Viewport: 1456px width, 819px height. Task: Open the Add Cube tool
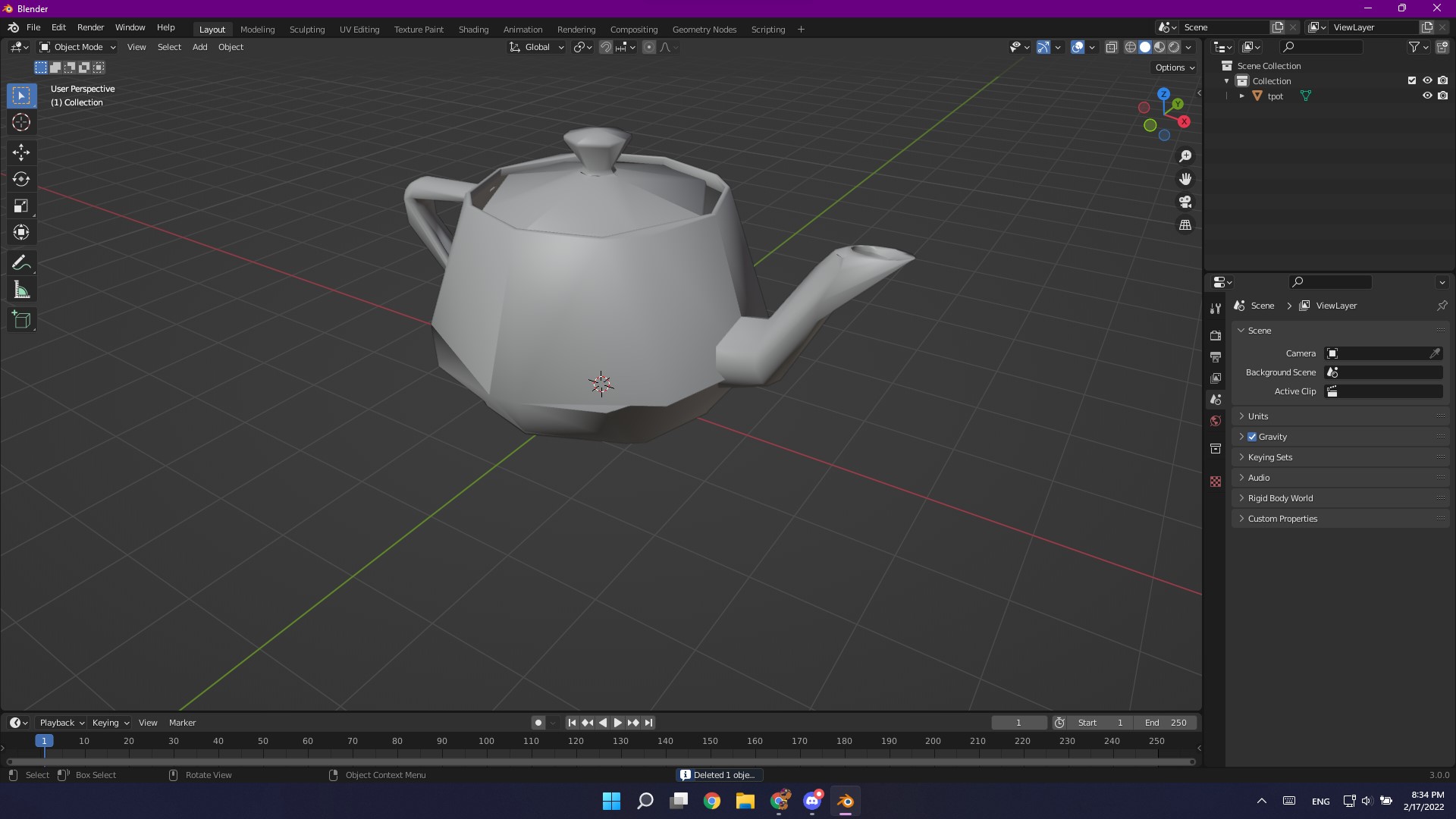tap(20, 319)
